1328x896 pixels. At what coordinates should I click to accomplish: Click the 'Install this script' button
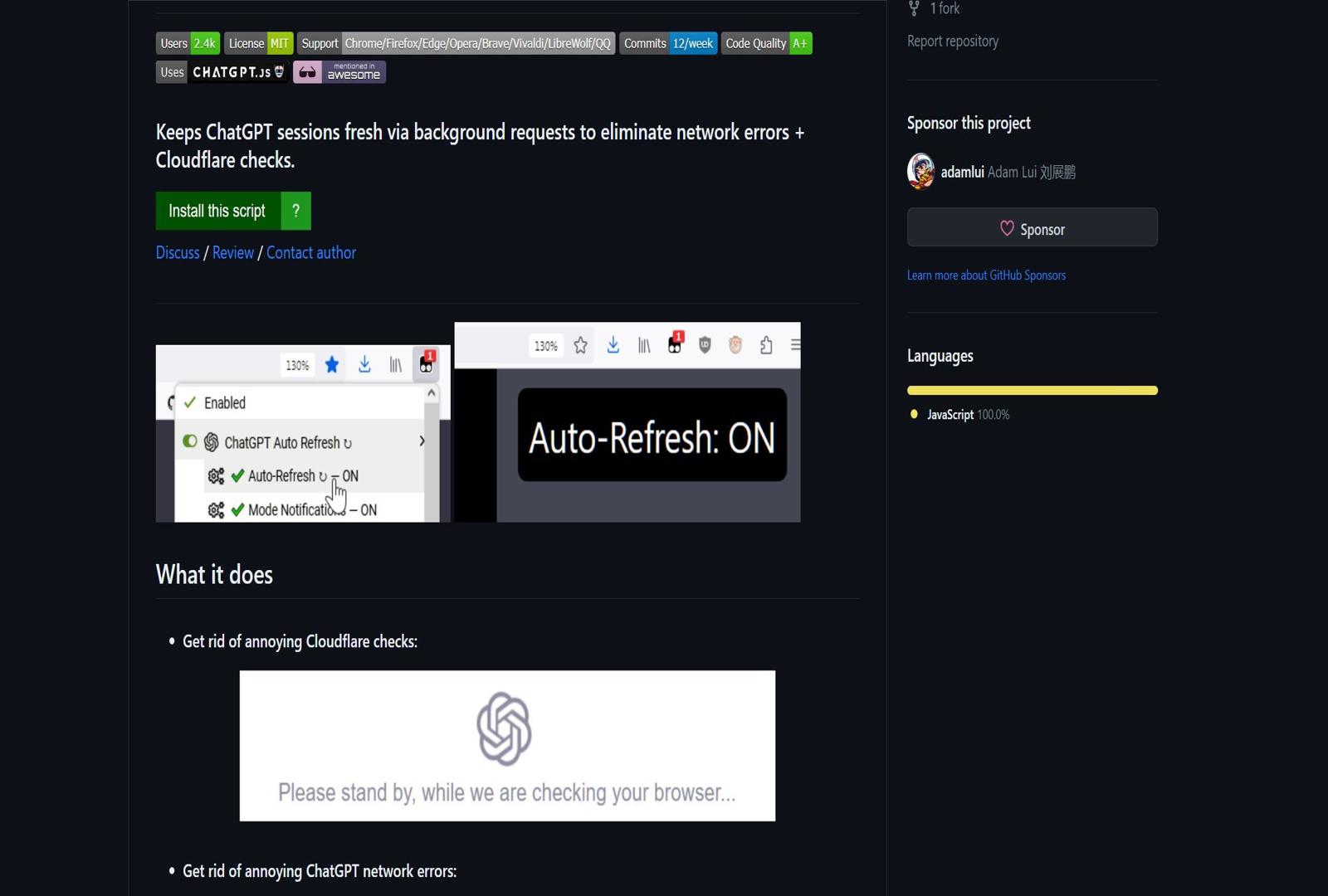(x=217, y=211)
